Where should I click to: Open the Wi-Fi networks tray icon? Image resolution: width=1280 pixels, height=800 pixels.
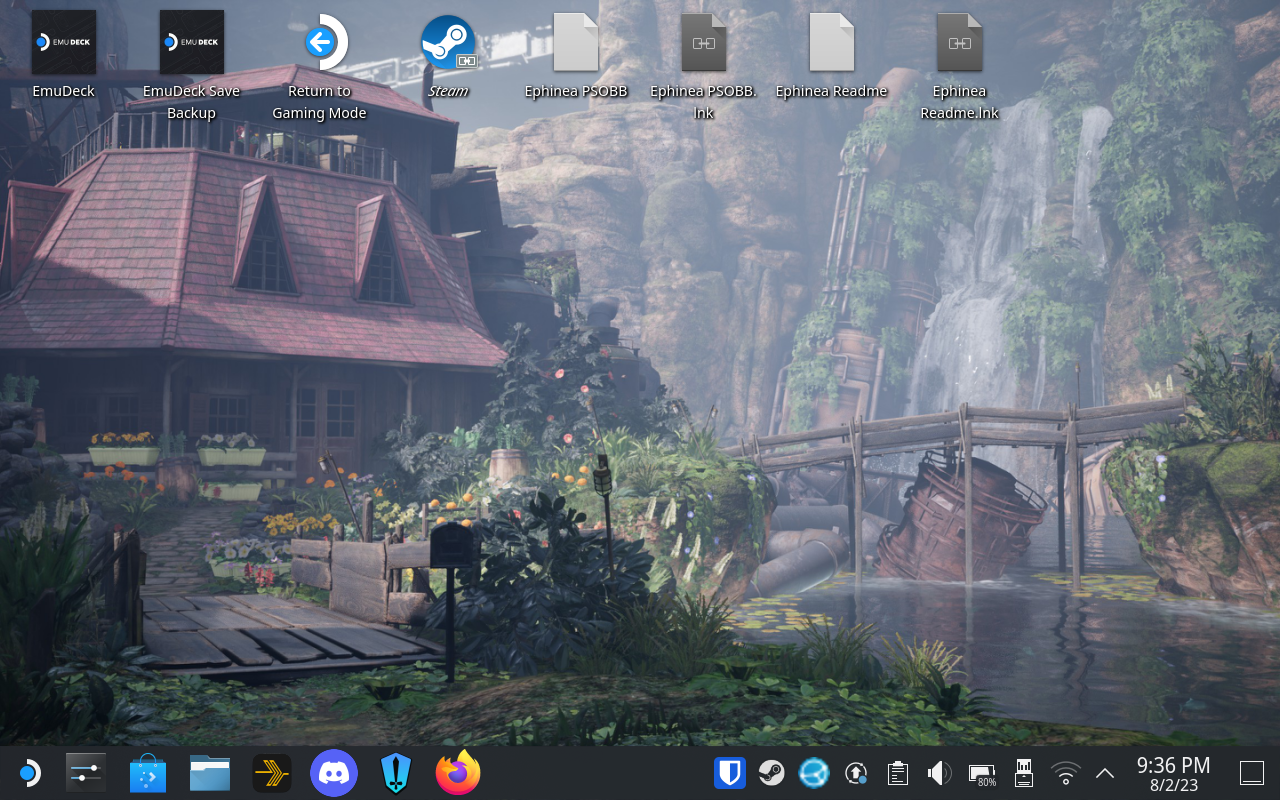point(1066,773)
